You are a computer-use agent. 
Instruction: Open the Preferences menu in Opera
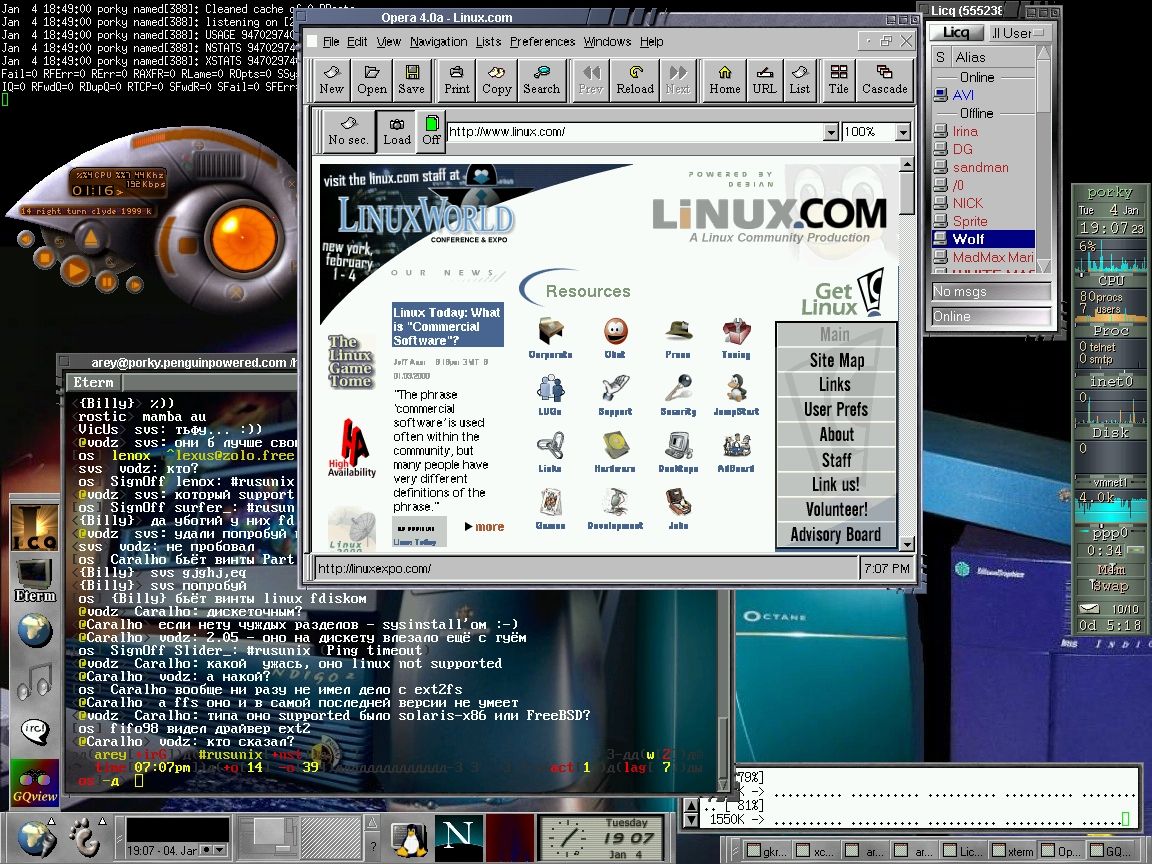point(542,42)
